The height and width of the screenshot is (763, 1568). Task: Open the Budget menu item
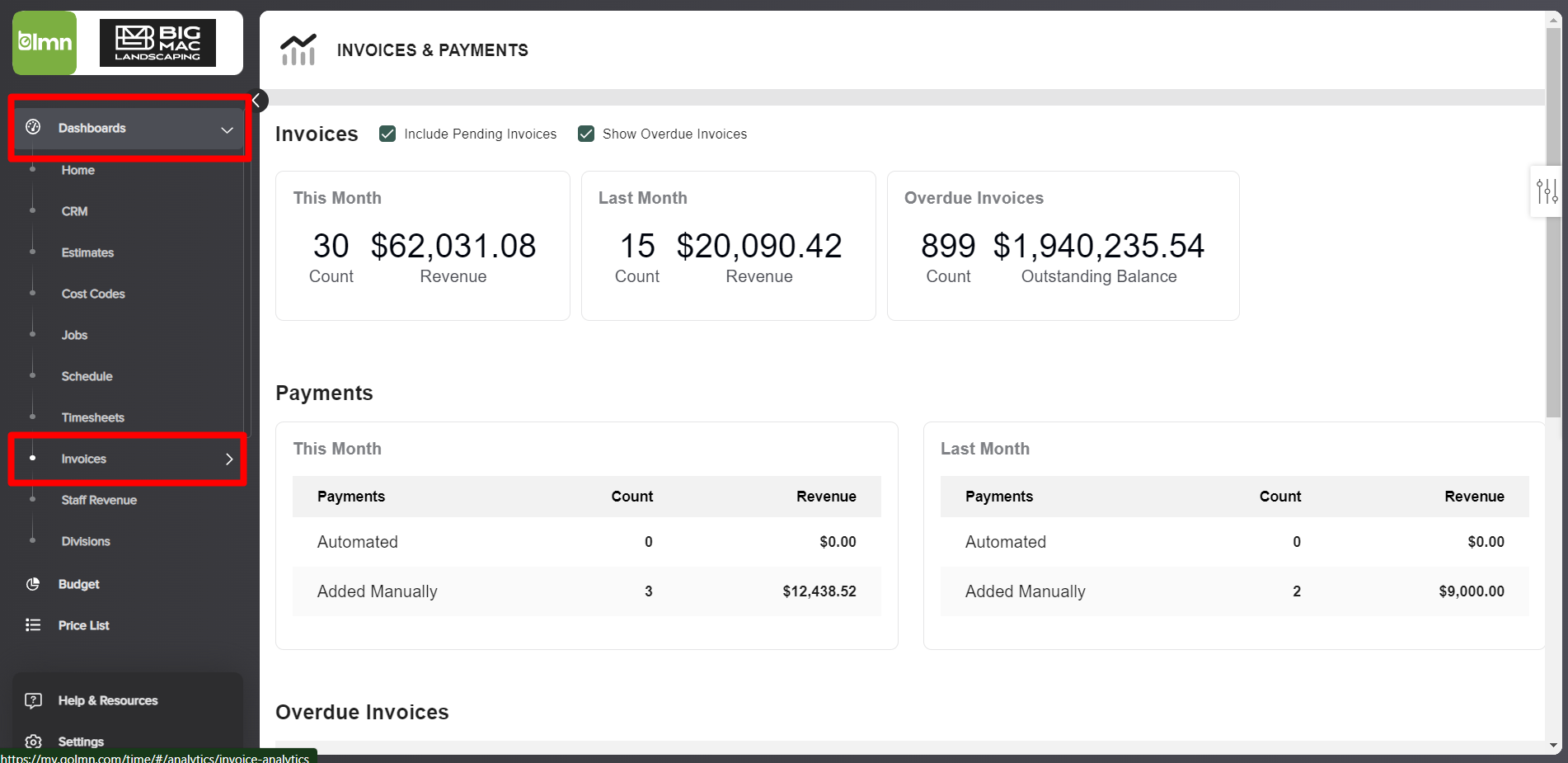[x=79, y=584]
